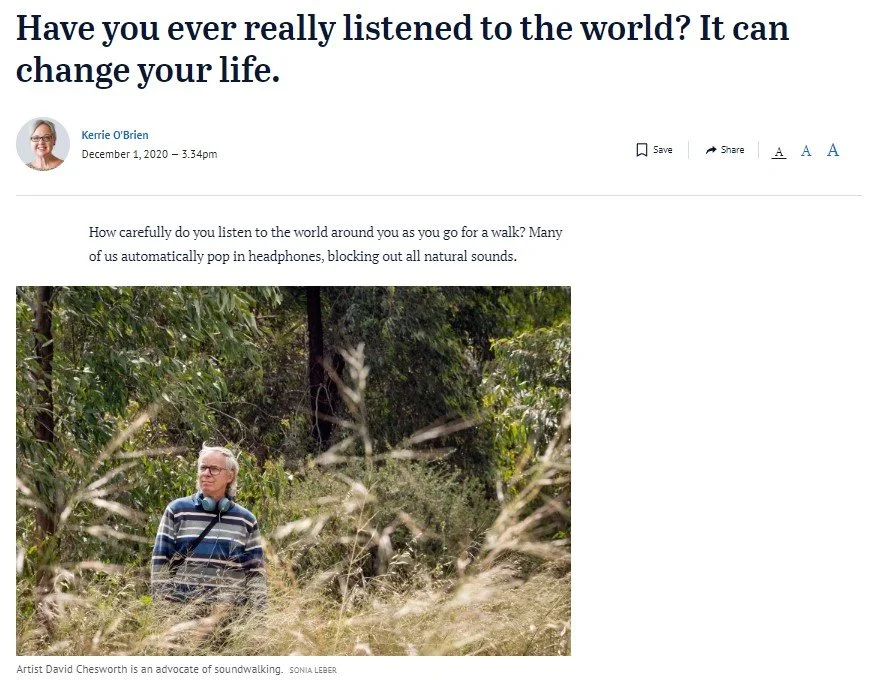This screenshot has width=873, height=680.
Task: Click the intro paragraph about headphones
Action: [x=326, y=244]
